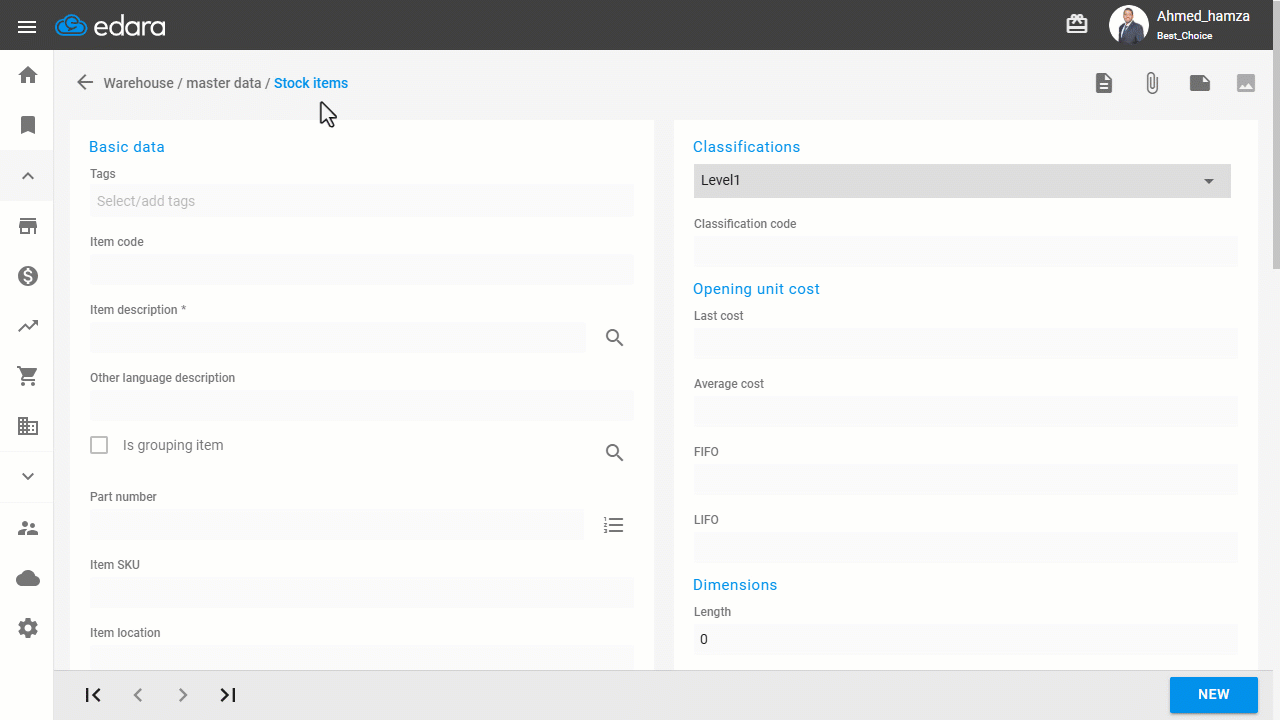
Task: Collapse the sidebar section with up chevron
Action: point(28,176)
